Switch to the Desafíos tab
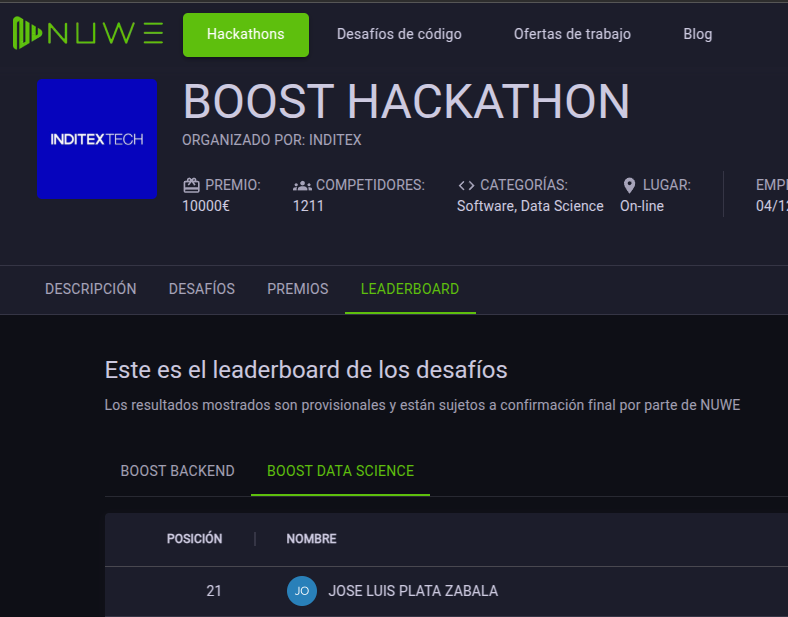 click(202, 289)
